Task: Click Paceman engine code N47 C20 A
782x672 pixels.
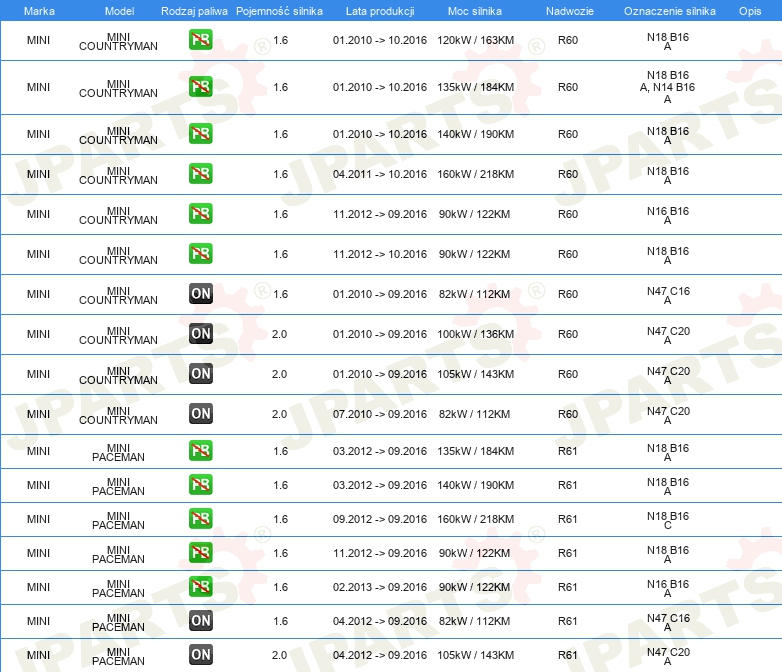Action: click(x=668, y=657)
